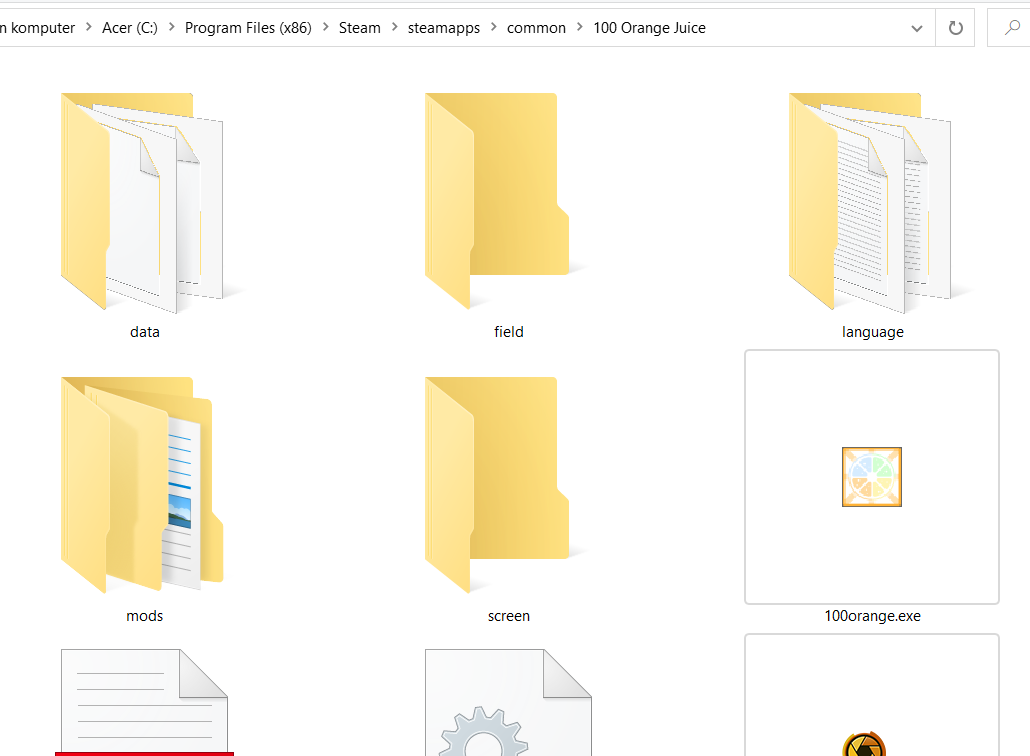Navigate to Steam breadcrumb
The width and height of the screenshot is (1030, 756).
[360, 28]
